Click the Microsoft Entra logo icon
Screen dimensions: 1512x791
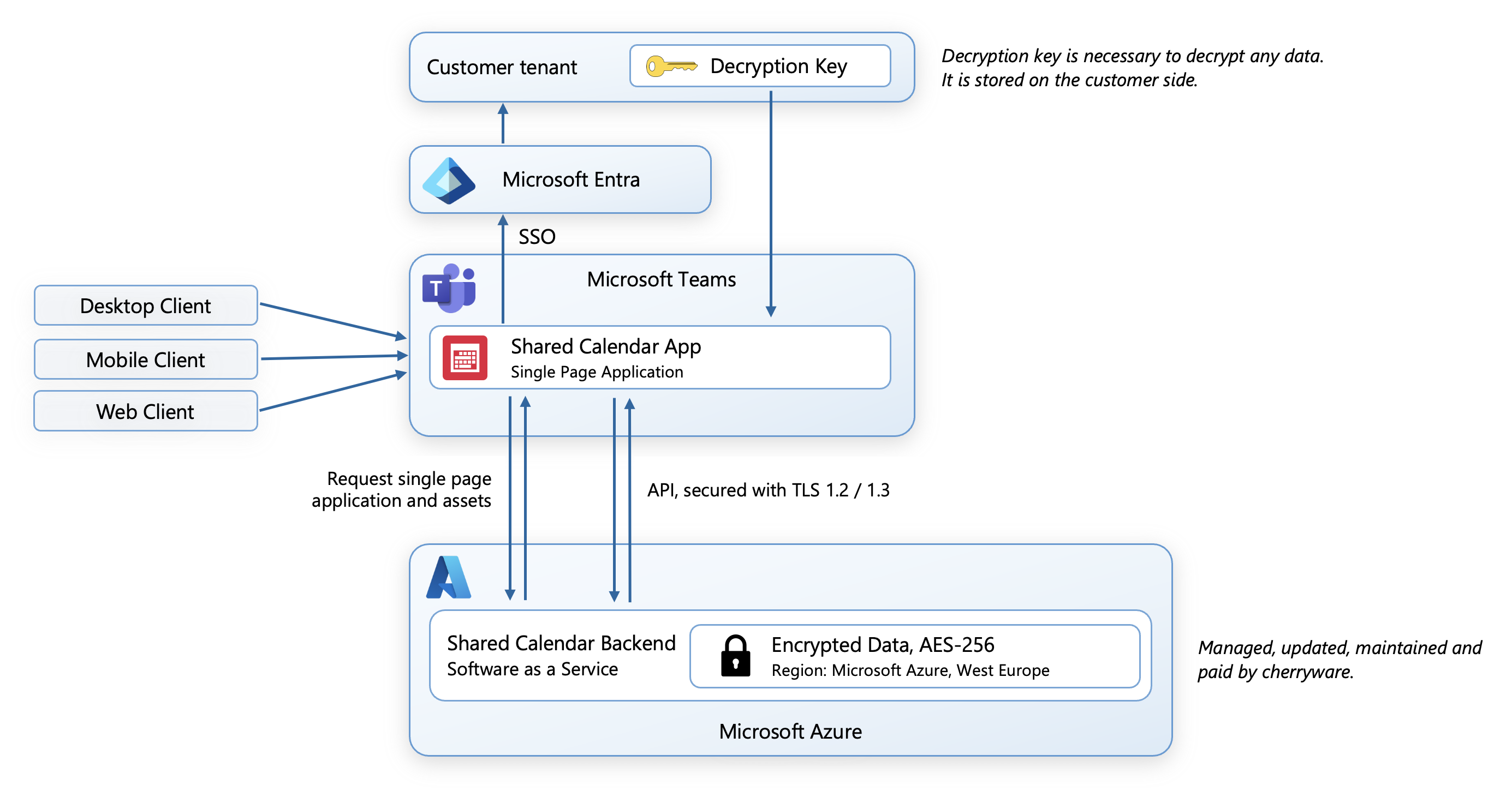point(449,180)
